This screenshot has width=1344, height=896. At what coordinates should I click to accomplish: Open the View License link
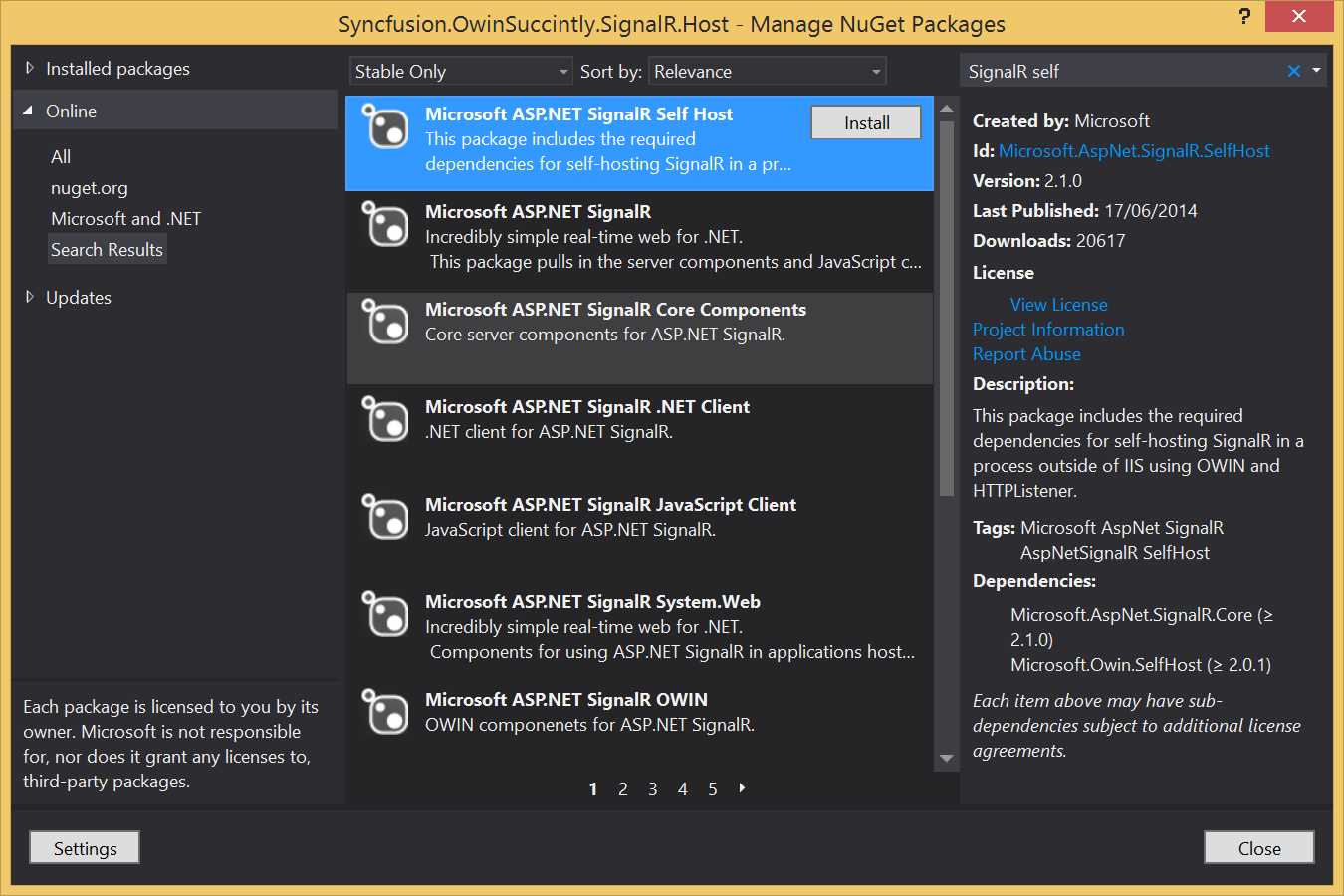(x=1058, y=304)
